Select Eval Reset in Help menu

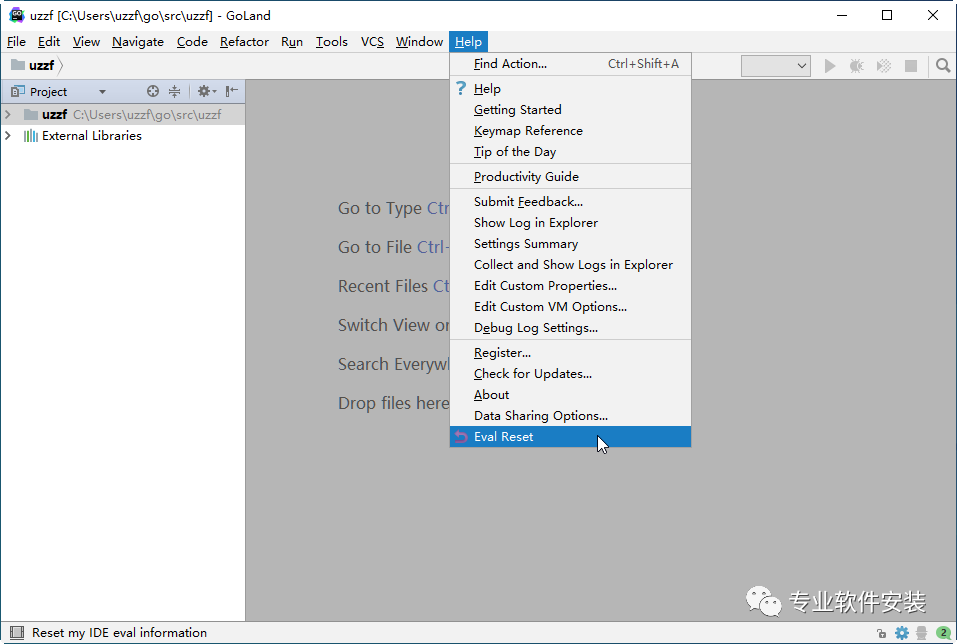(x=504, y=437)
